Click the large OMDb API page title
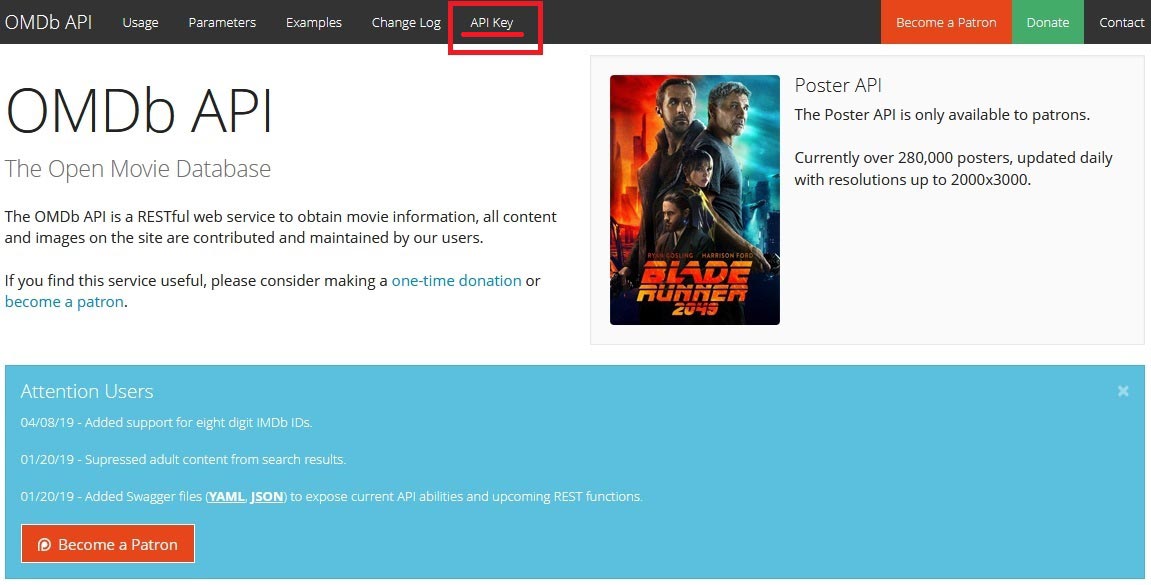Image resolution: width=1151 pixels, height=585 pixels. 139,112
